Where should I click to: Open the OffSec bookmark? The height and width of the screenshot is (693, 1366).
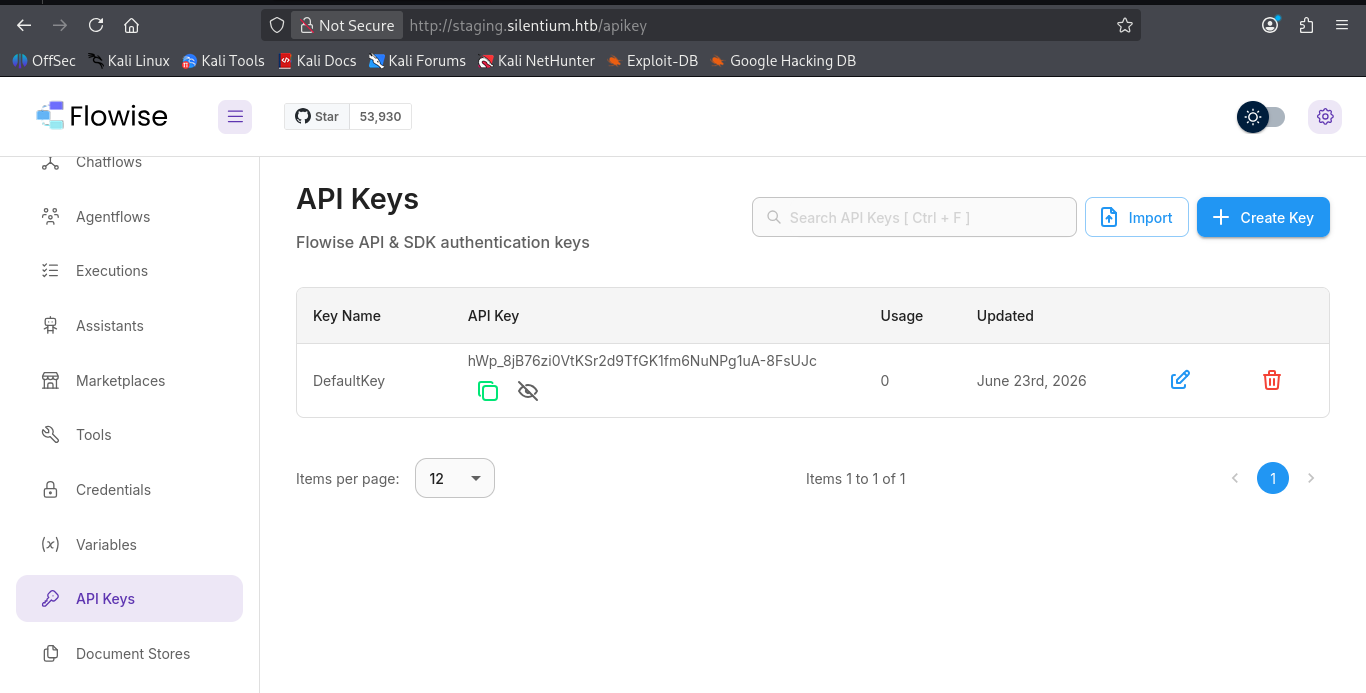(x=44, y=61)
